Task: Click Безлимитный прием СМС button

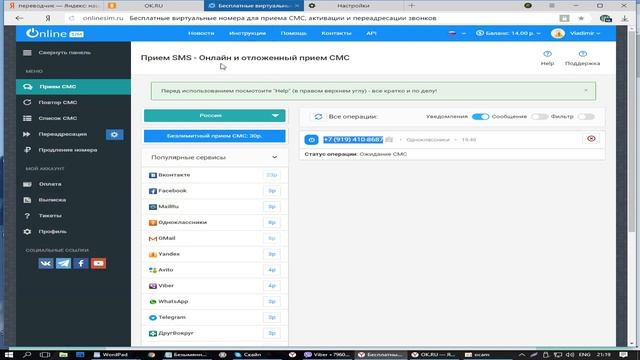Action: click(215, 136)
